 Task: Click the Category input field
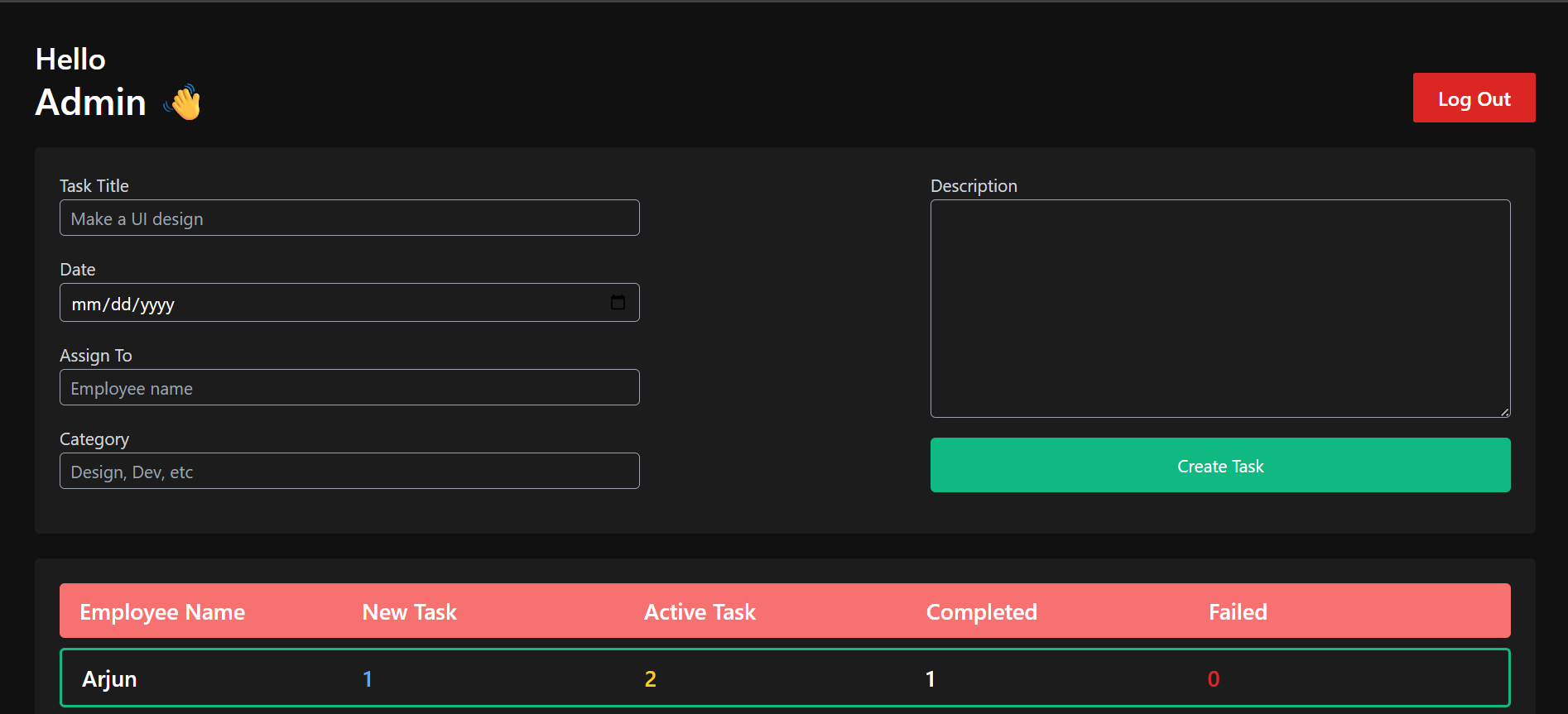coord(349,471)
